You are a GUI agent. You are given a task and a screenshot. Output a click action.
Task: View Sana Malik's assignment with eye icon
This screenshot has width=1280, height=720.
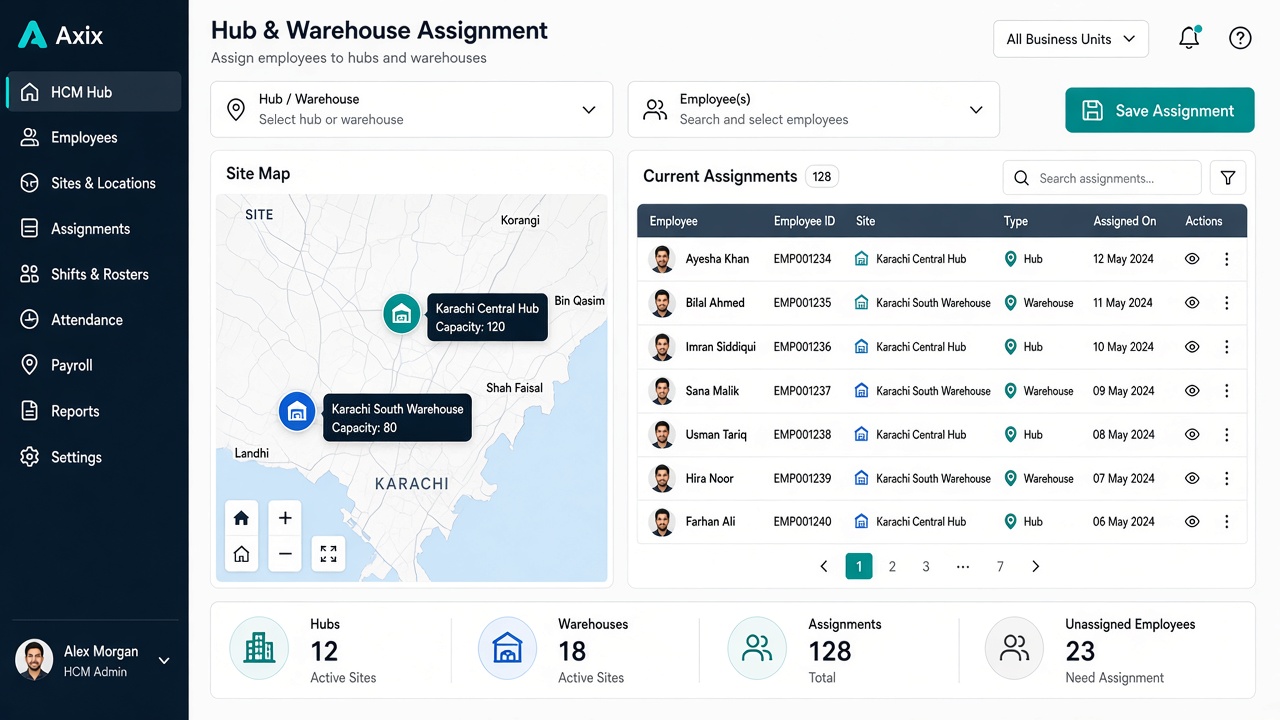1192,391
